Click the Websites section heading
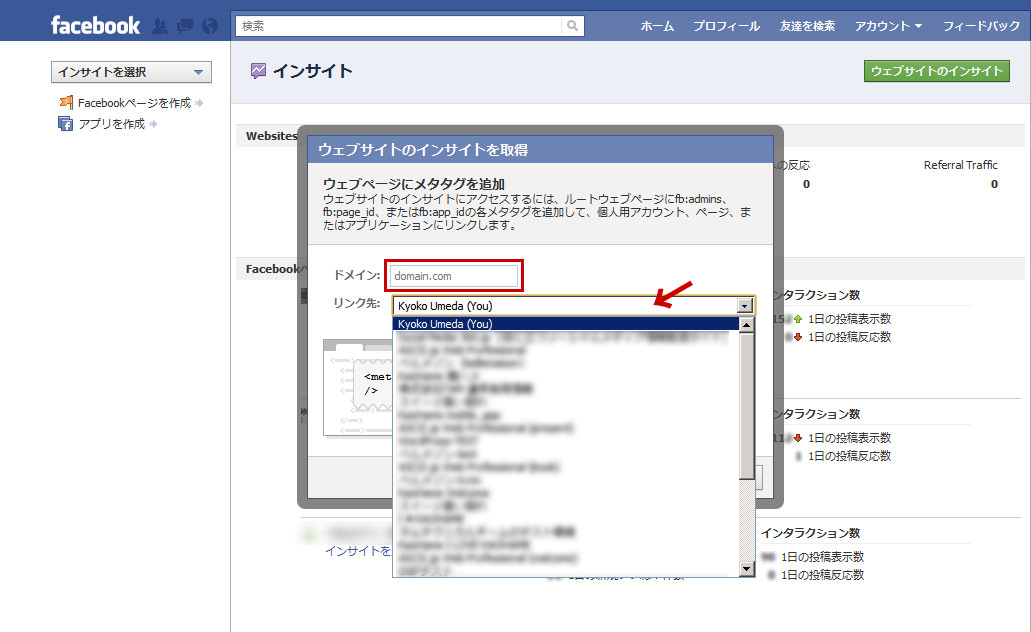 pyautogui.click(x=272, y=136)
